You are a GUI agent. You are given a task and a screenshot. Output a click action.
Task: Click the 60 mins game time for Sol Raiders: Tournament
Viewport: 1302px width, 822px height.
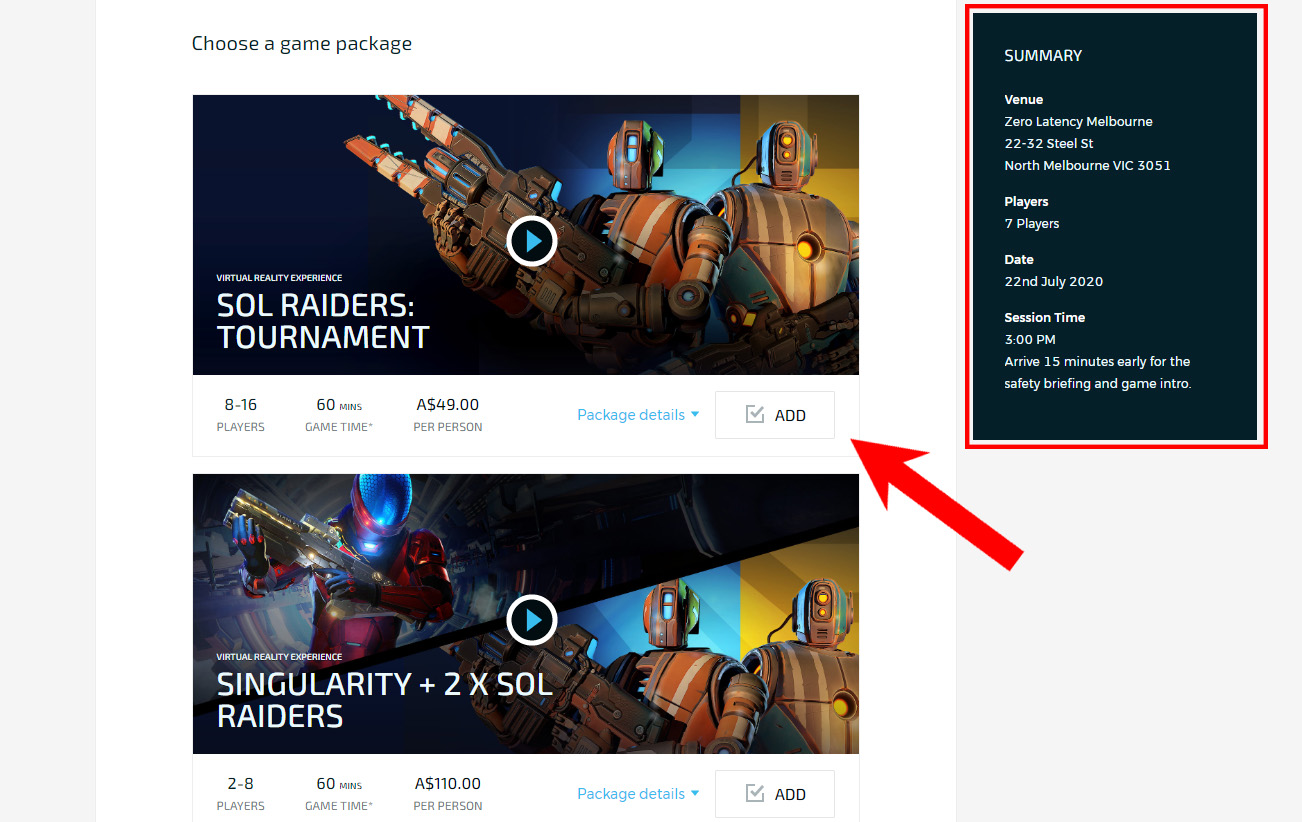point(339,405)
